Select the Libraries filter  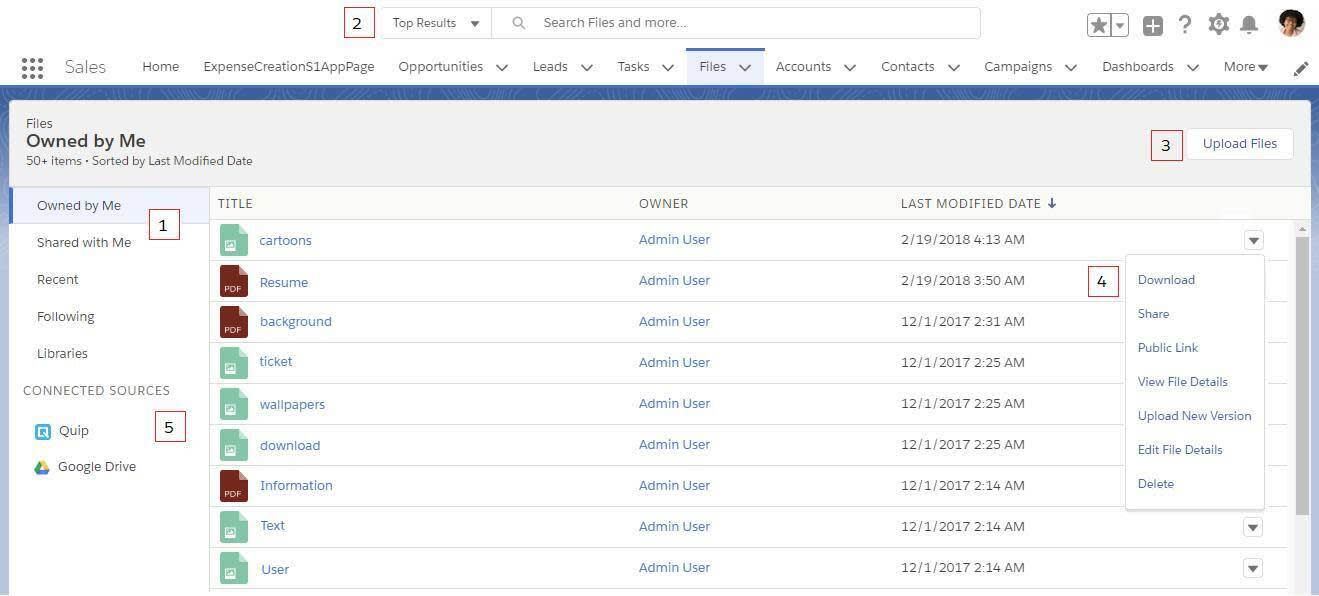[x=62, y=354]
